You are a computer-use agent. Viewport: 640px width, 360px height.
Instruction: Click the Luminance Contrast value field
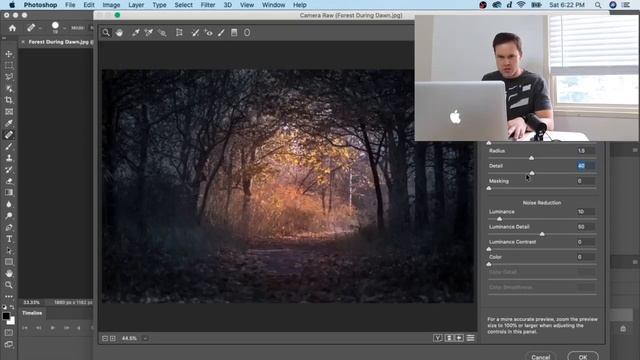pos(585,242)
